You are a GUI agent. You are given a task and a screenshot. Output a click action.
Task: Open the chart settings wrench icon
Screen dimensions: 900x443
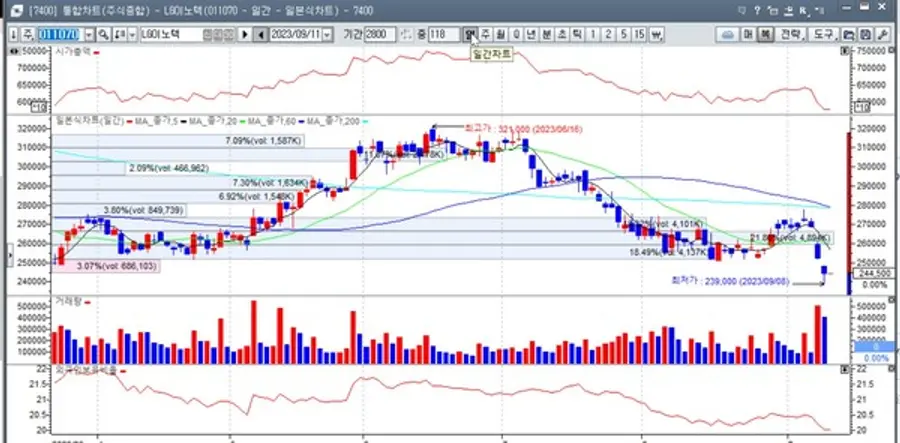click(x=883, y=34)
